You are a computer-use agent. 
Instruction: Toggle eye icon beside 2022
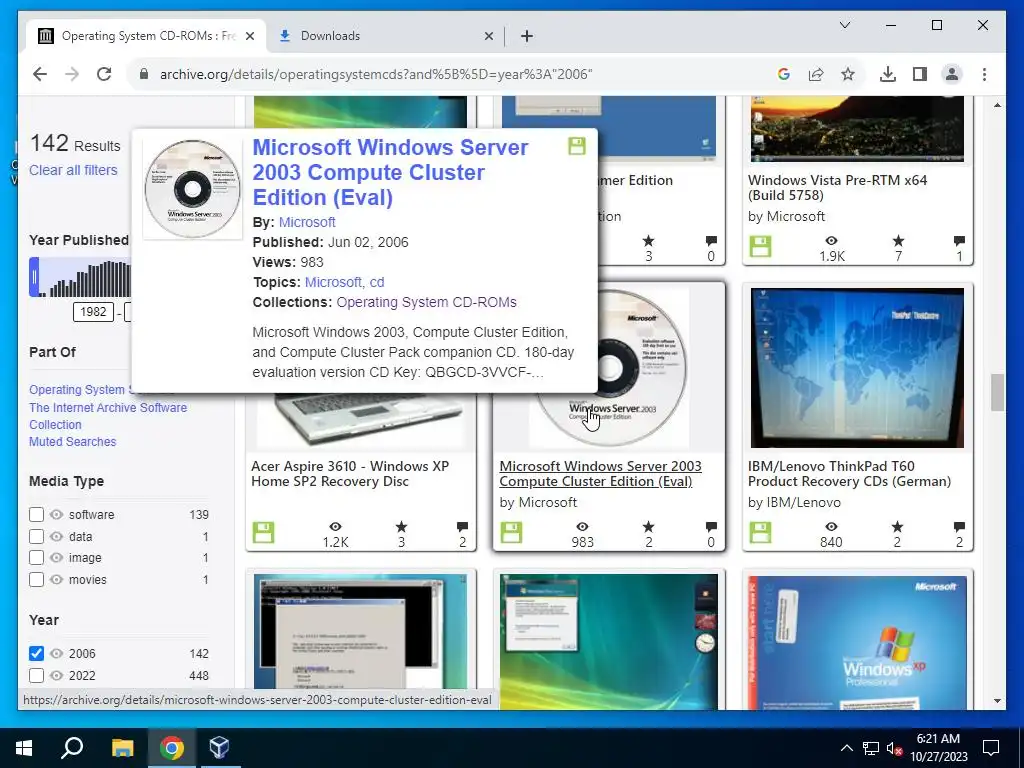[57, 675]
